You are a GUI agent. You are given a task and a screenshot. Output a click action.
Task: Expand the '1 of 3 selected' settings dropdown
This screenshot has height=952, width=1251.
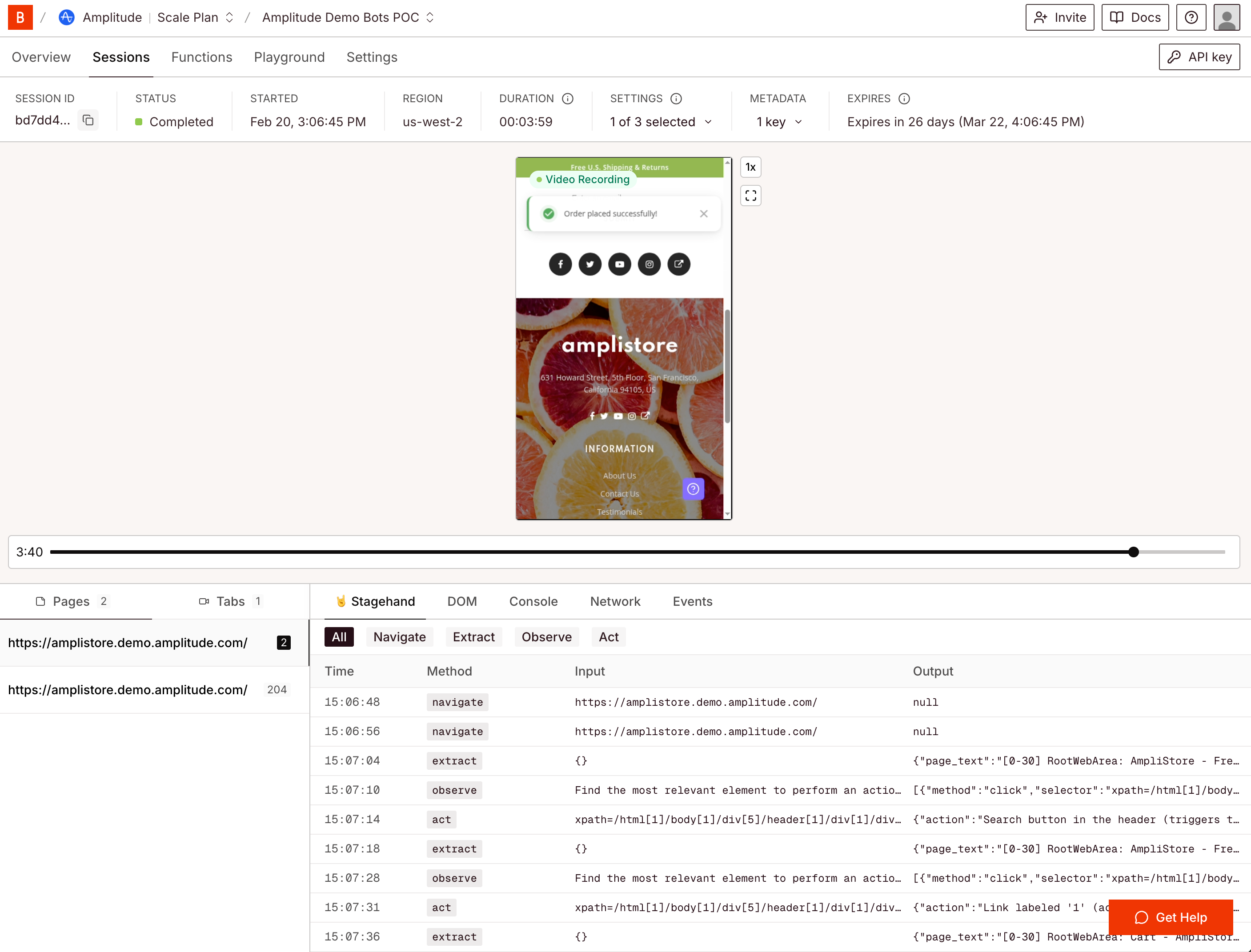661,122
